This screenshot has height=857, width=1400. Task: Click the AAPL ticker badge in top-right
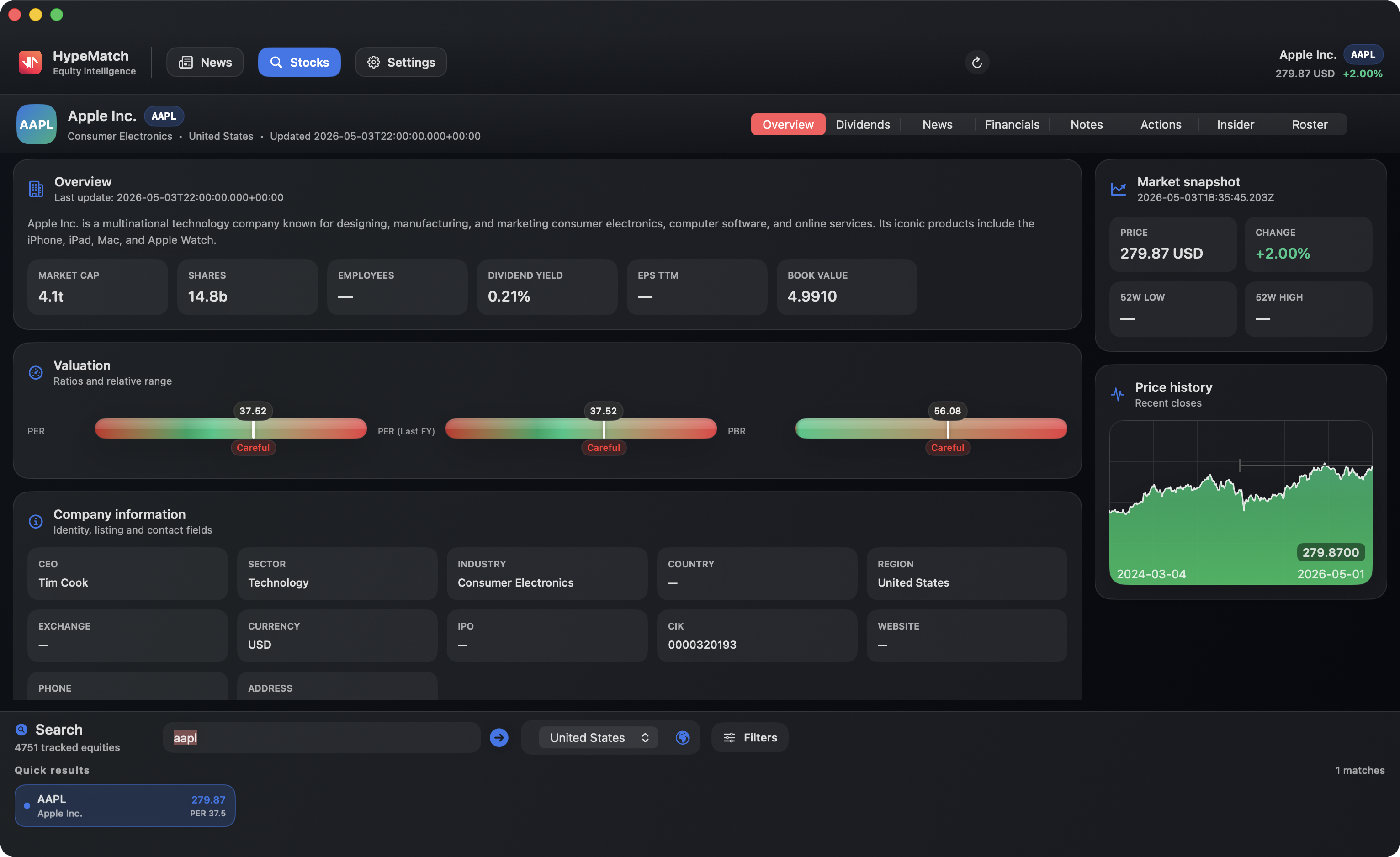click(x=1363, y=54)
